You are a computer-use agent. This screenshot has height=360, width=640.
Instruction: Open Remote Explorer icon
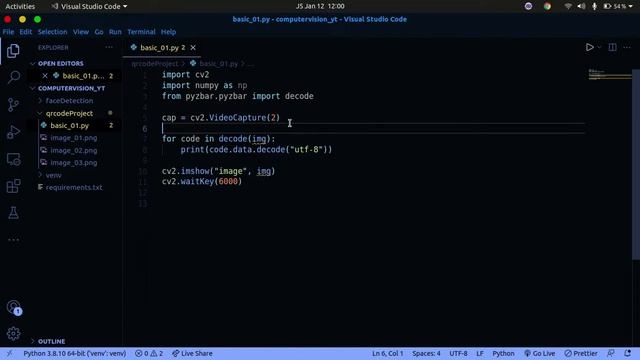(13, 159)
